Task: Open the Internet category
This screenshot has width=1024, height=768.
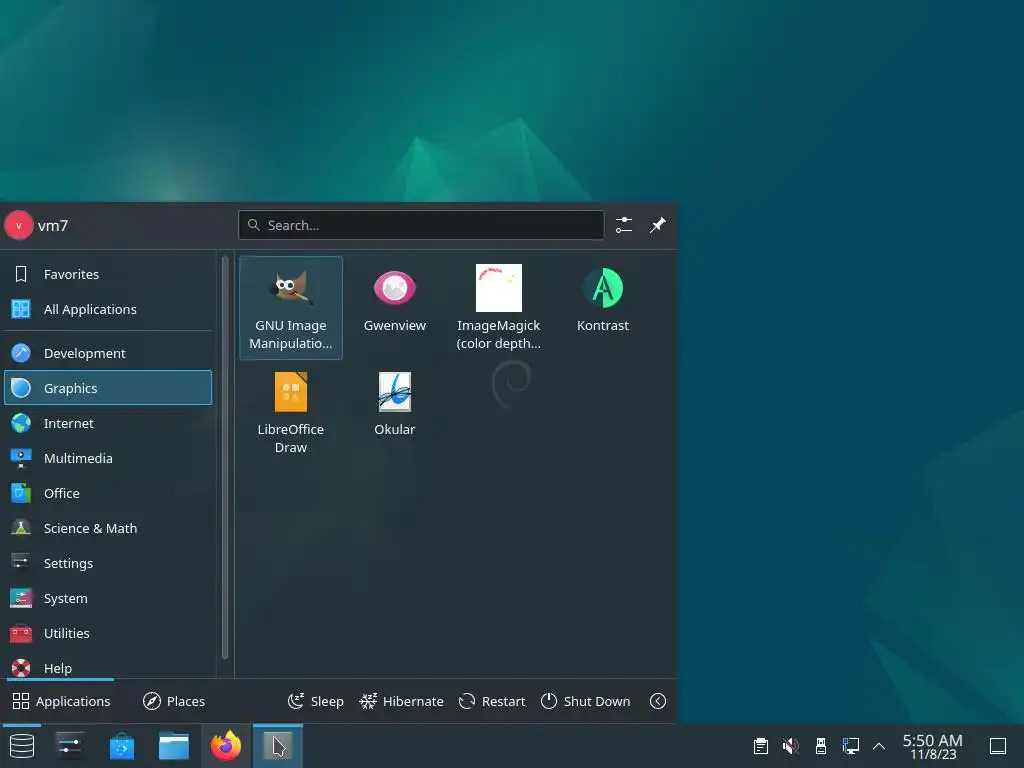Action: pos(108,423)
